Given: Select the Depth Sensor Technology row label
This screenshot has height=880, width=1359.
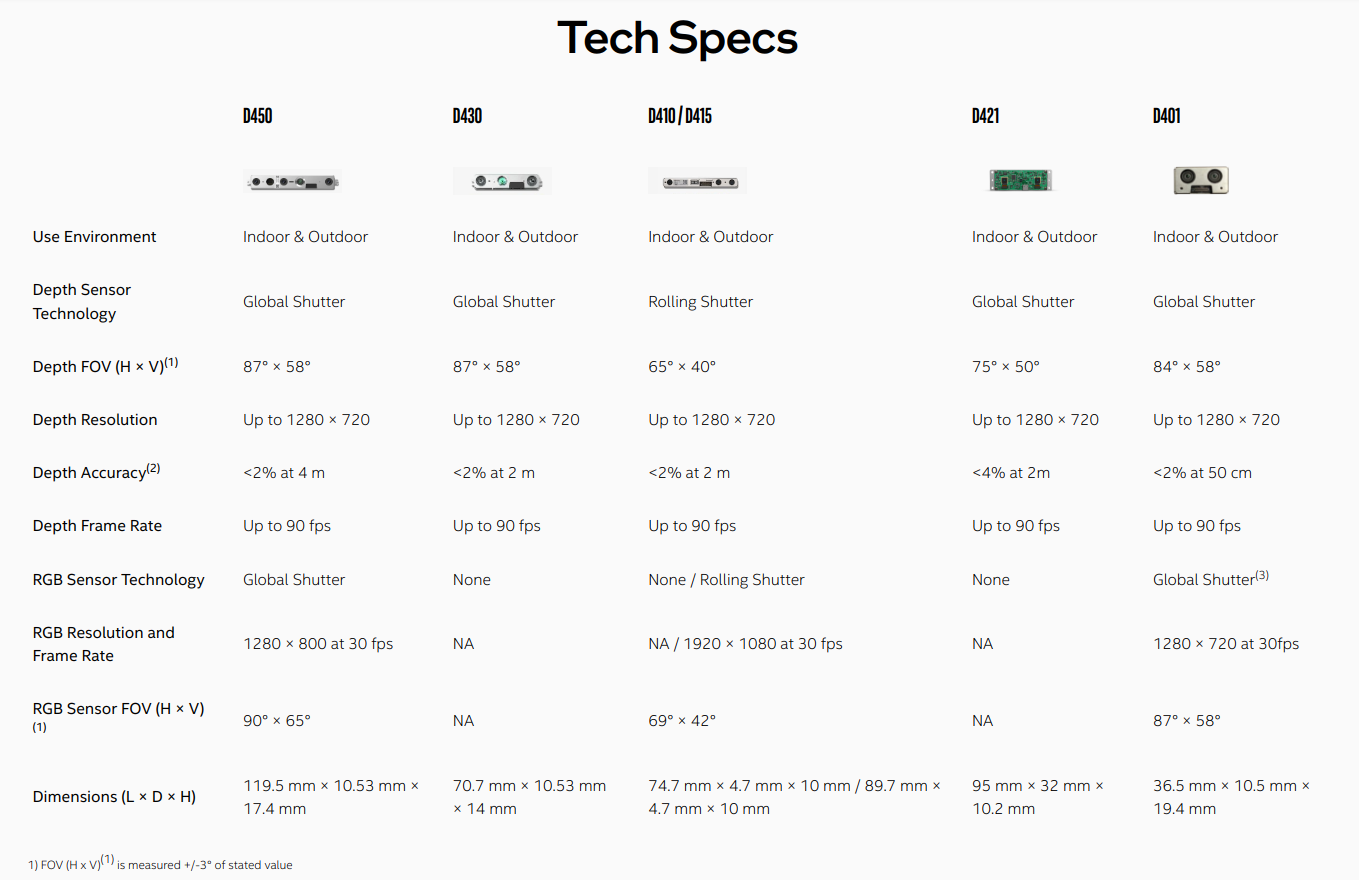Looking at the screenshot, I should (x=82, y=302).
